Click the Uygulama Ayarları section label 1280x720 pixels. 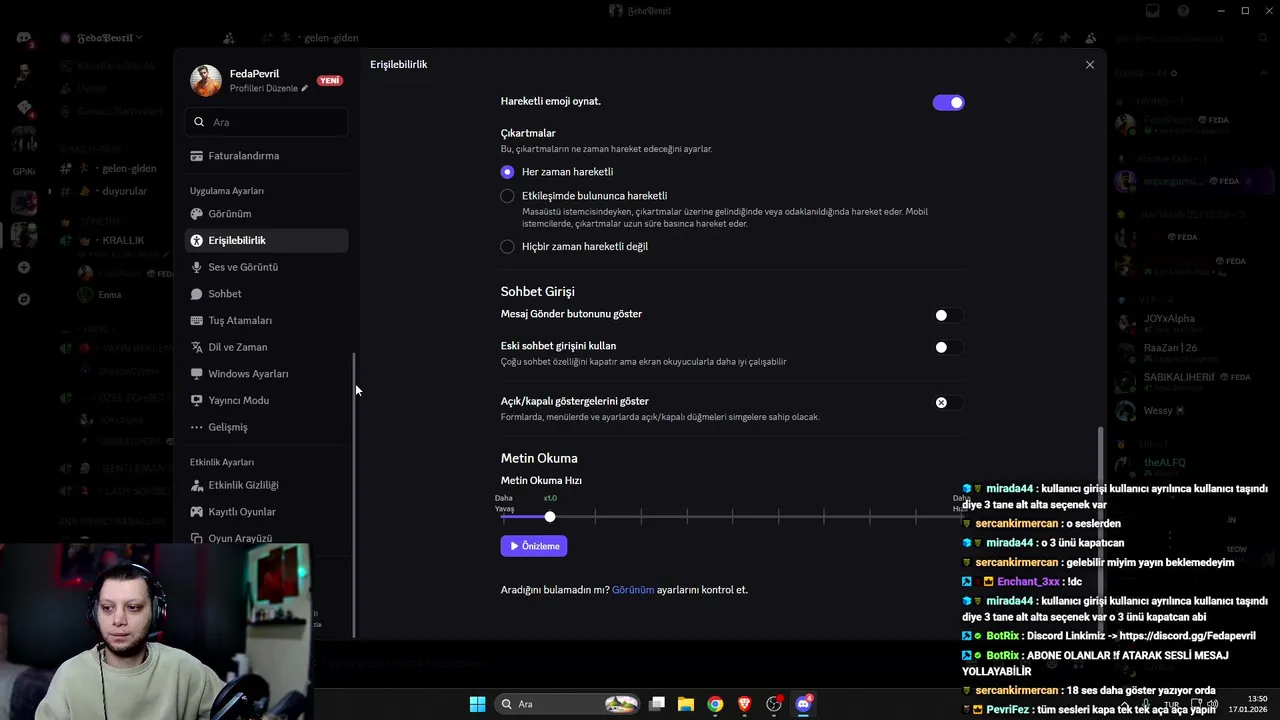point(227,191)
